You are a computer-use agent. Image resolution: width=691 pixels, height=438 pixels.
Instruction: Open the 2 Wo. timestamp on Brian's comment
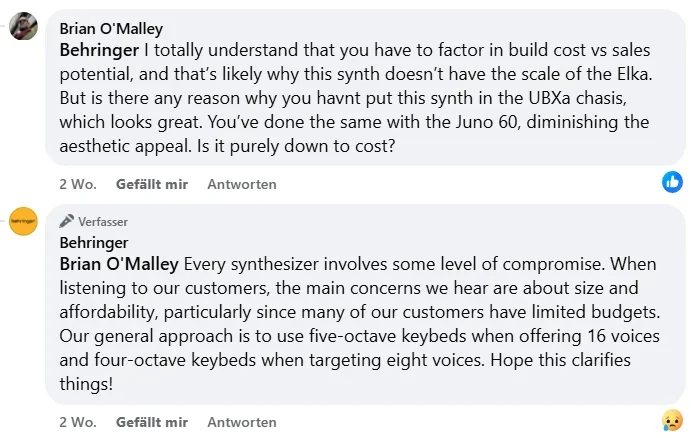77,185
